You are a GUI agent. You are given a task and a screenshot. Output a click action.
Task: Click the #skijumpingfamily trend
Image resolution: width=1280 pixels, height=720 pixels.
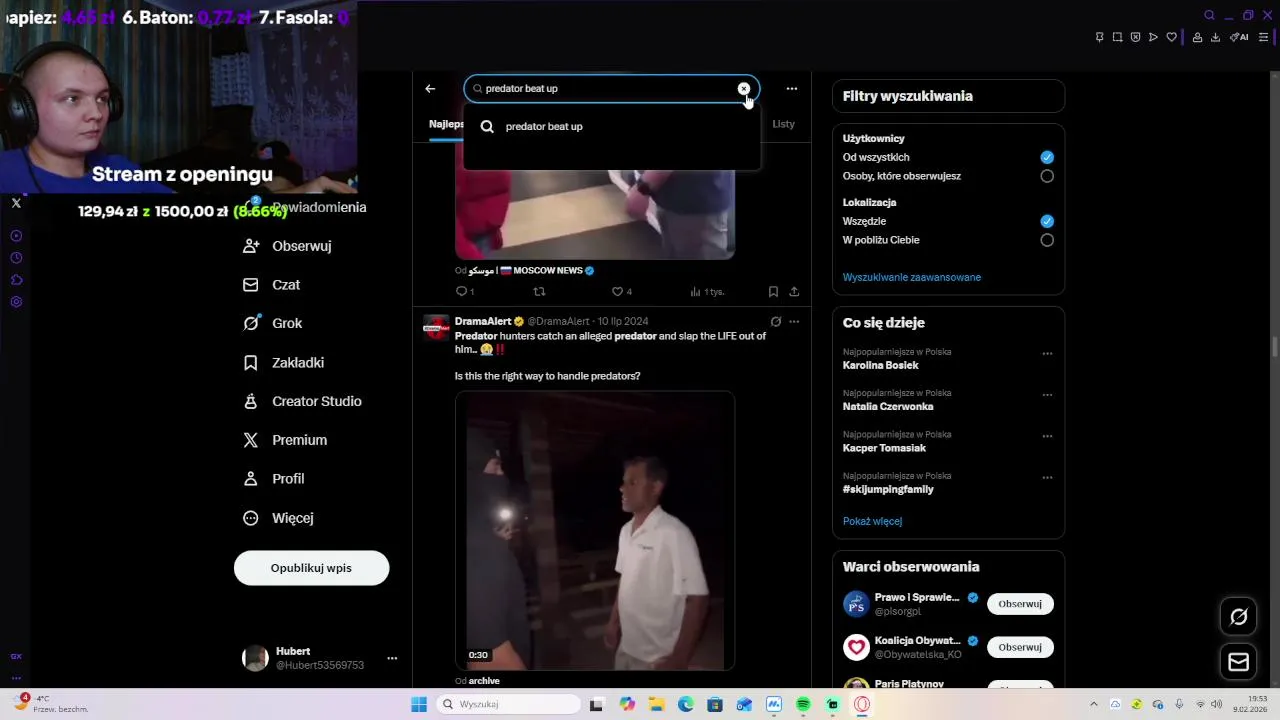click(x=888, y=490)
